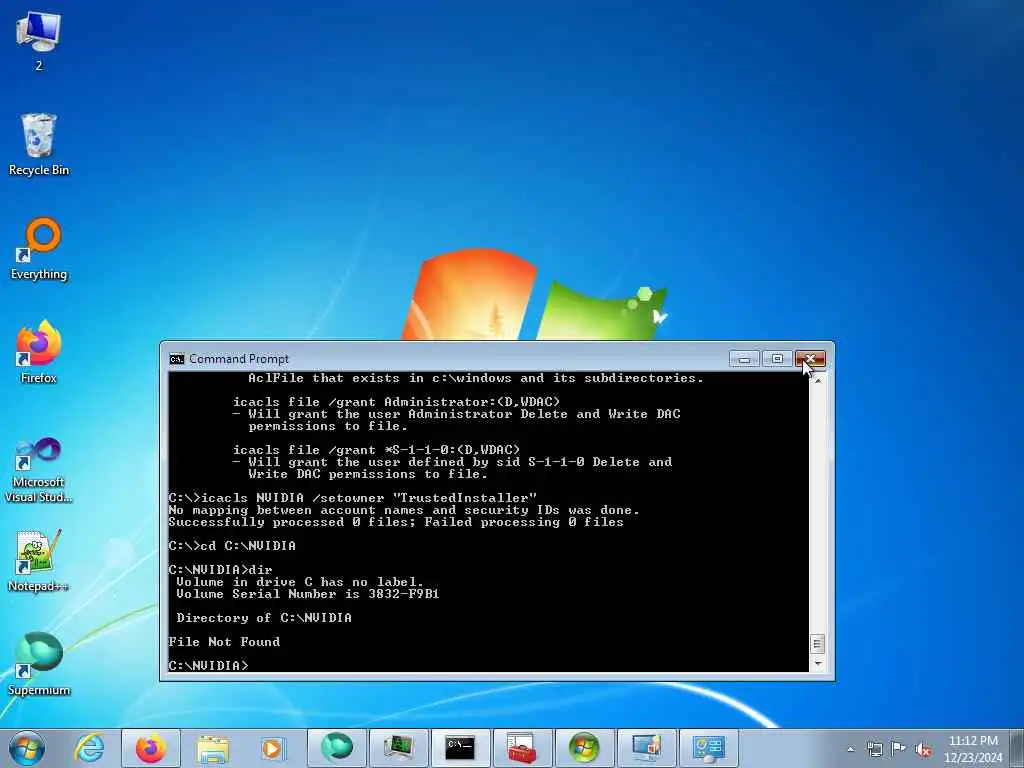This screenshot has width=1024, height=768.
Task: Click the "Directory of C:\NVIDIA" line
Action: [264, 618]
